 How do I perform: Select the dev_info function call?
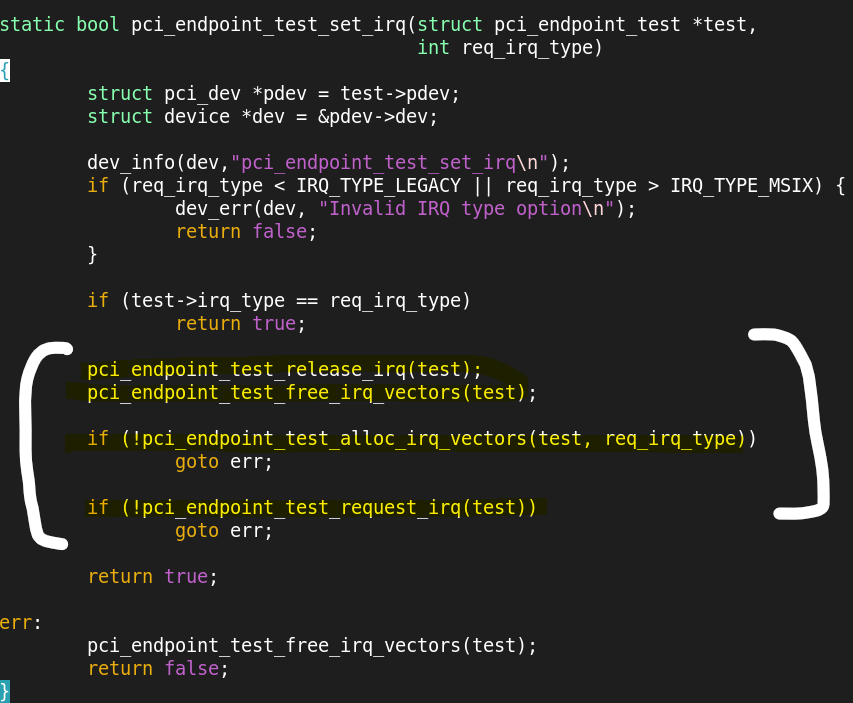click(x=126, y=163)
